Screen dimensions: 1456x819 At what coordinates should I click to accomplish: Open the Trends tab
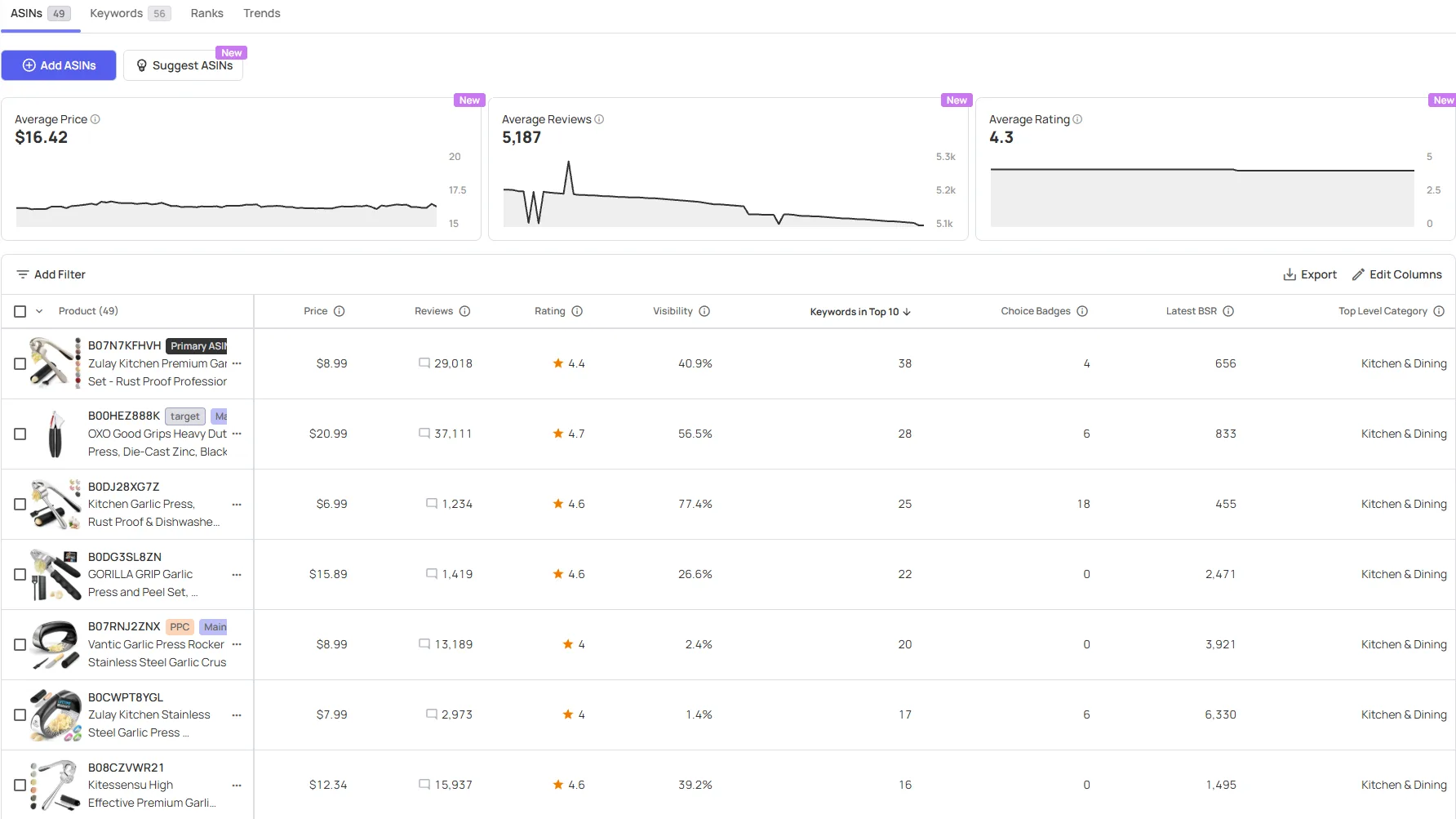262,14
